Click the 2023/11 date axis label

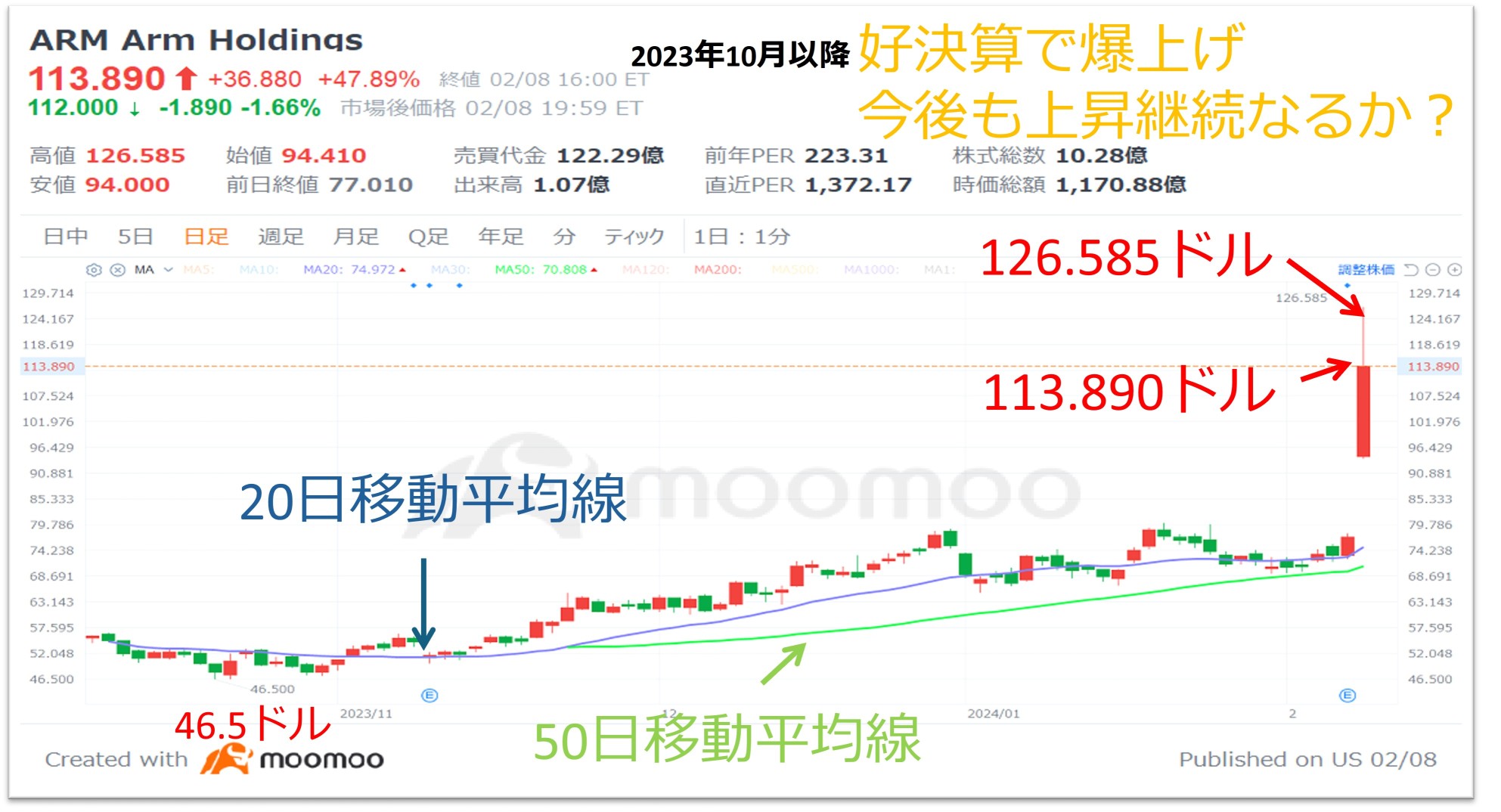[x=366, y=714]
